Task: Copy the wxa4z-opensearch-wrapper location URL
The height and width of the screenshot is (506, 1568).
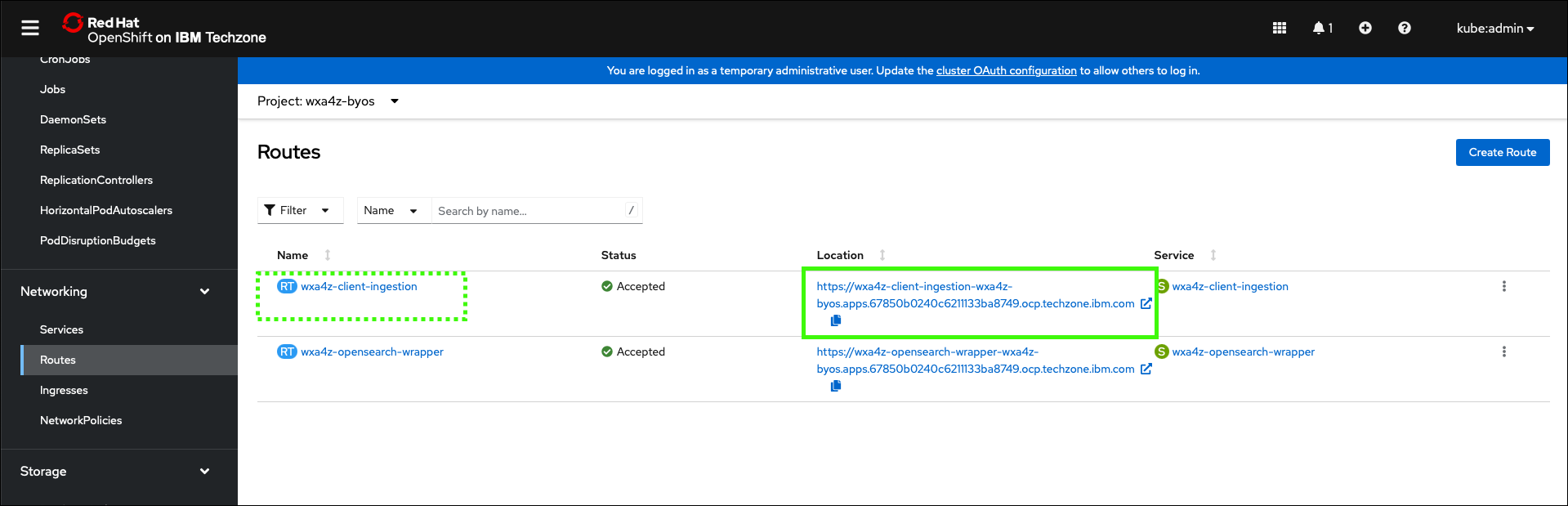Action: click(835, 387)
